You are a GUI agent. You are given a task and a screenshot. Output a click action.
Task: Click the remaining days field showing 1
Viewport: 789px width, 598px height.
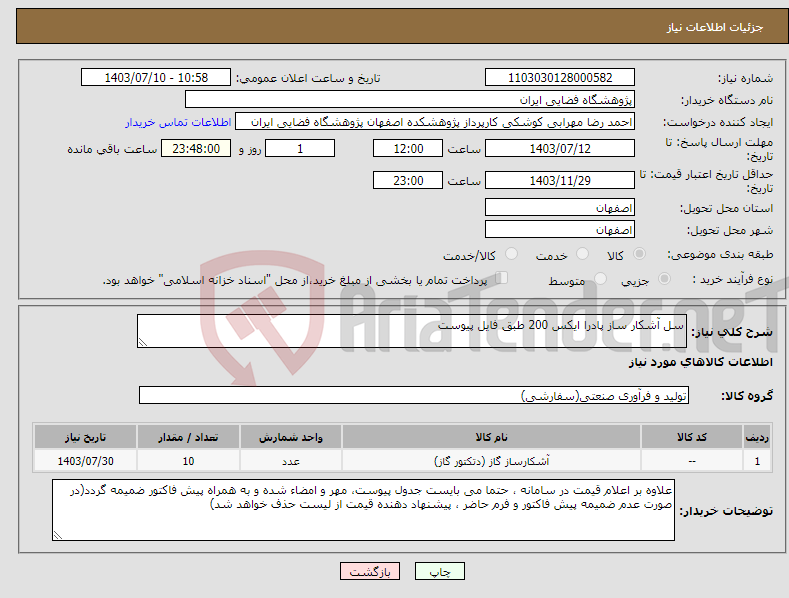click(300, 148)
